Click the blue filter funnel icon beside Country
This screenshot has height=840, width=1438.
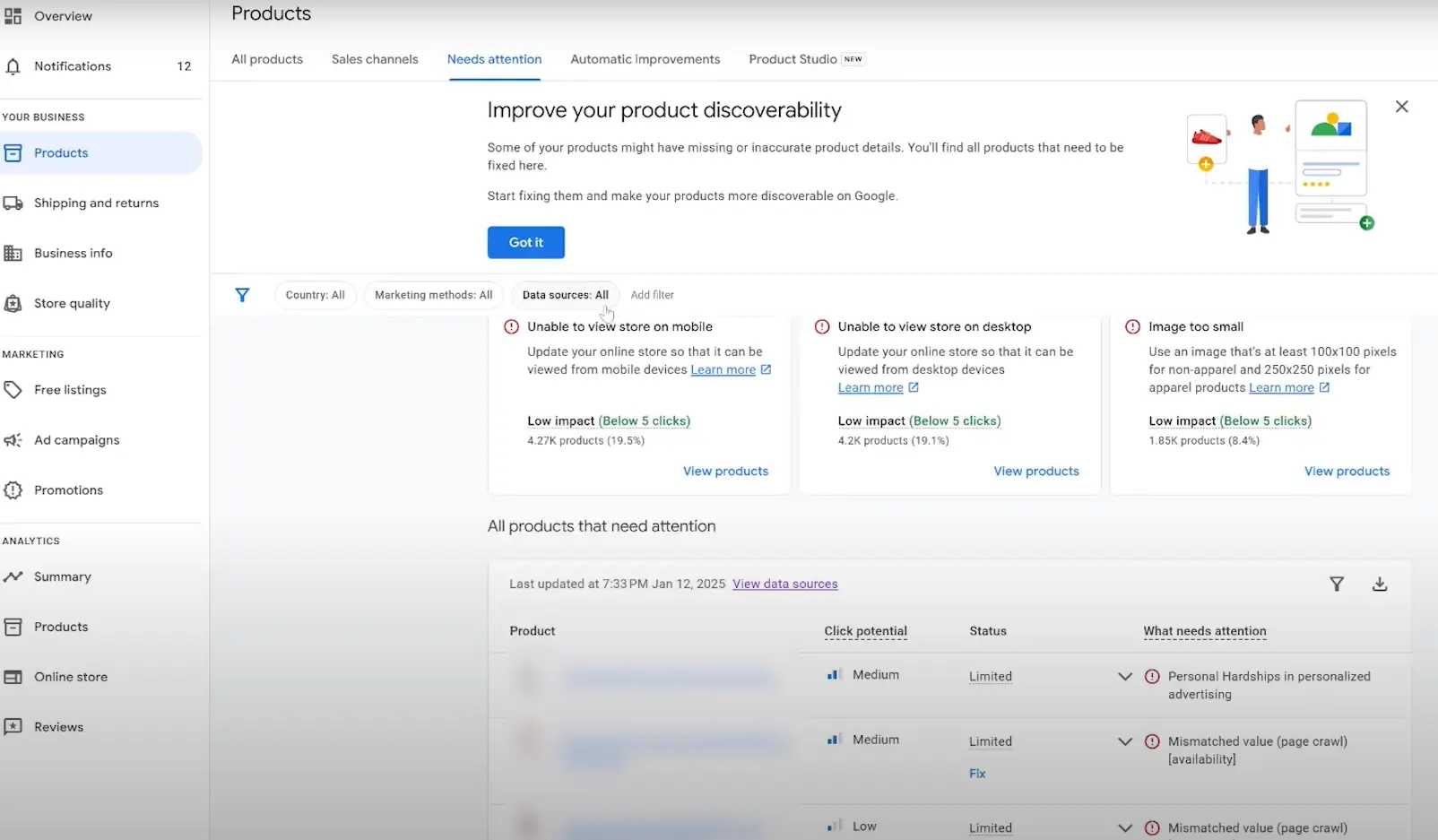(242, 295)
